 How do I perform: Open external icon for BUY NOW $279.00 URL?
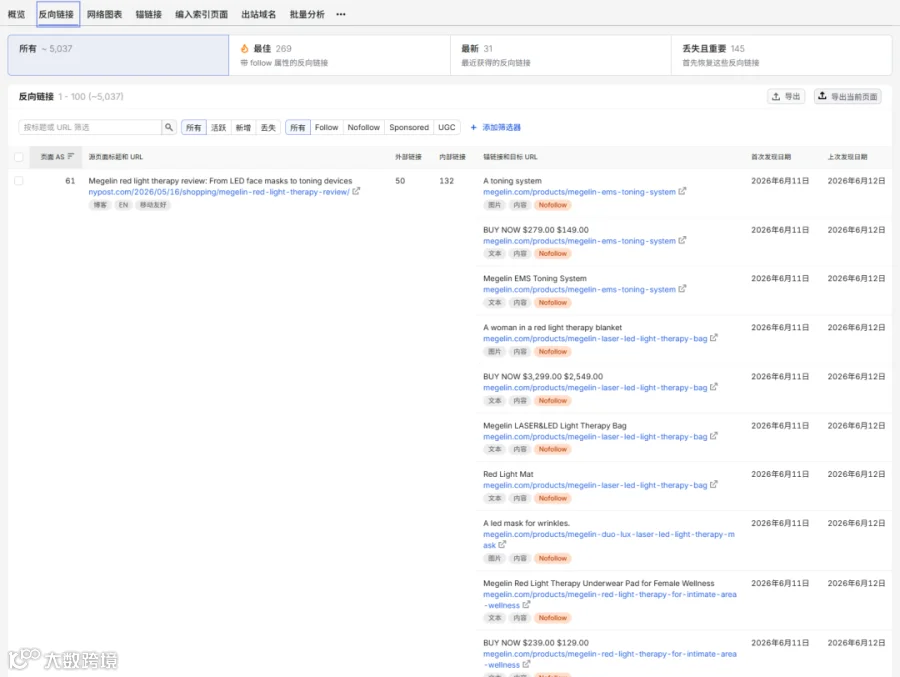tap(682, 241)
